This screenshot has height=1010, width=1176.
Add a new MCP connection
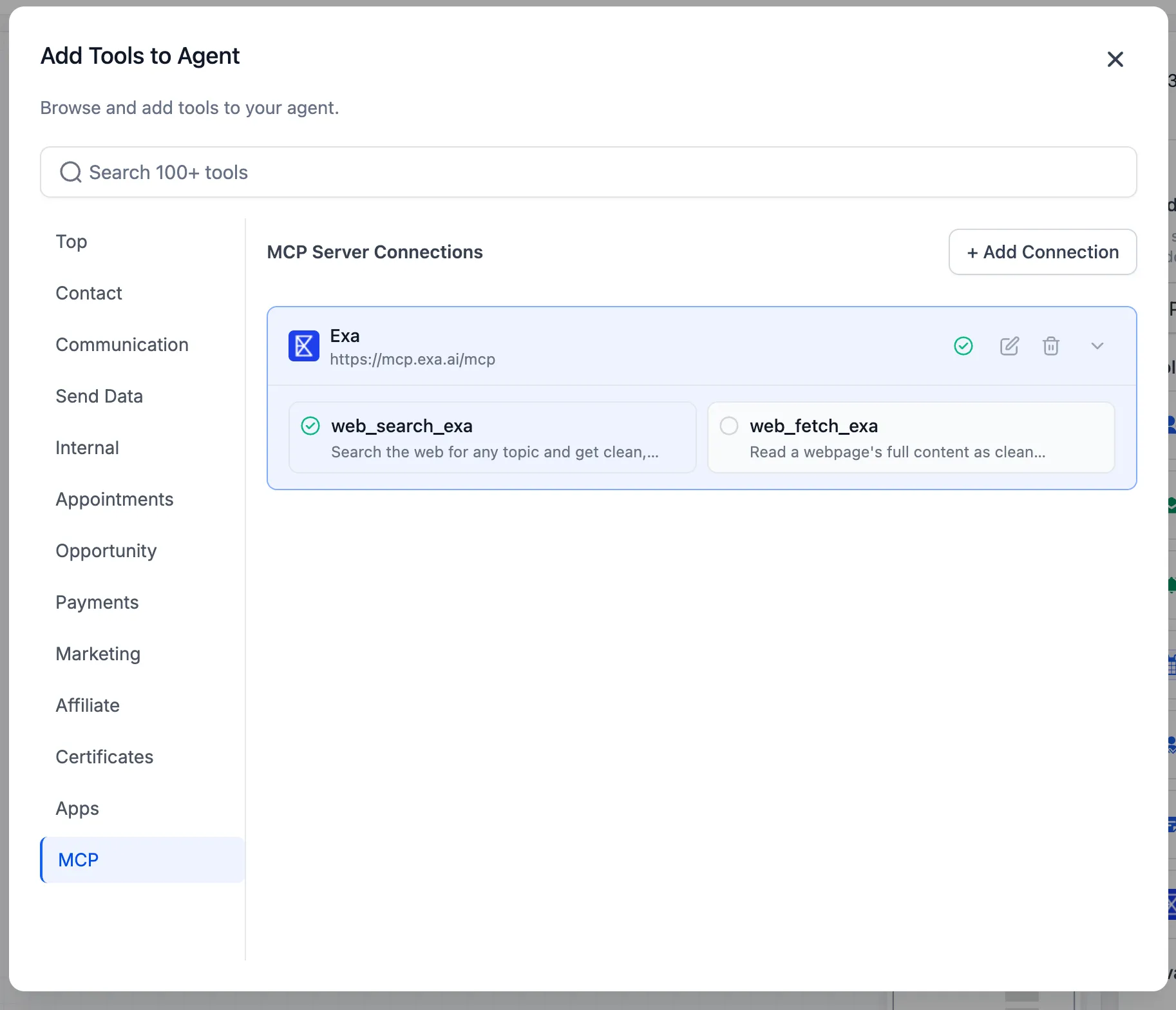click(1042, 252)
